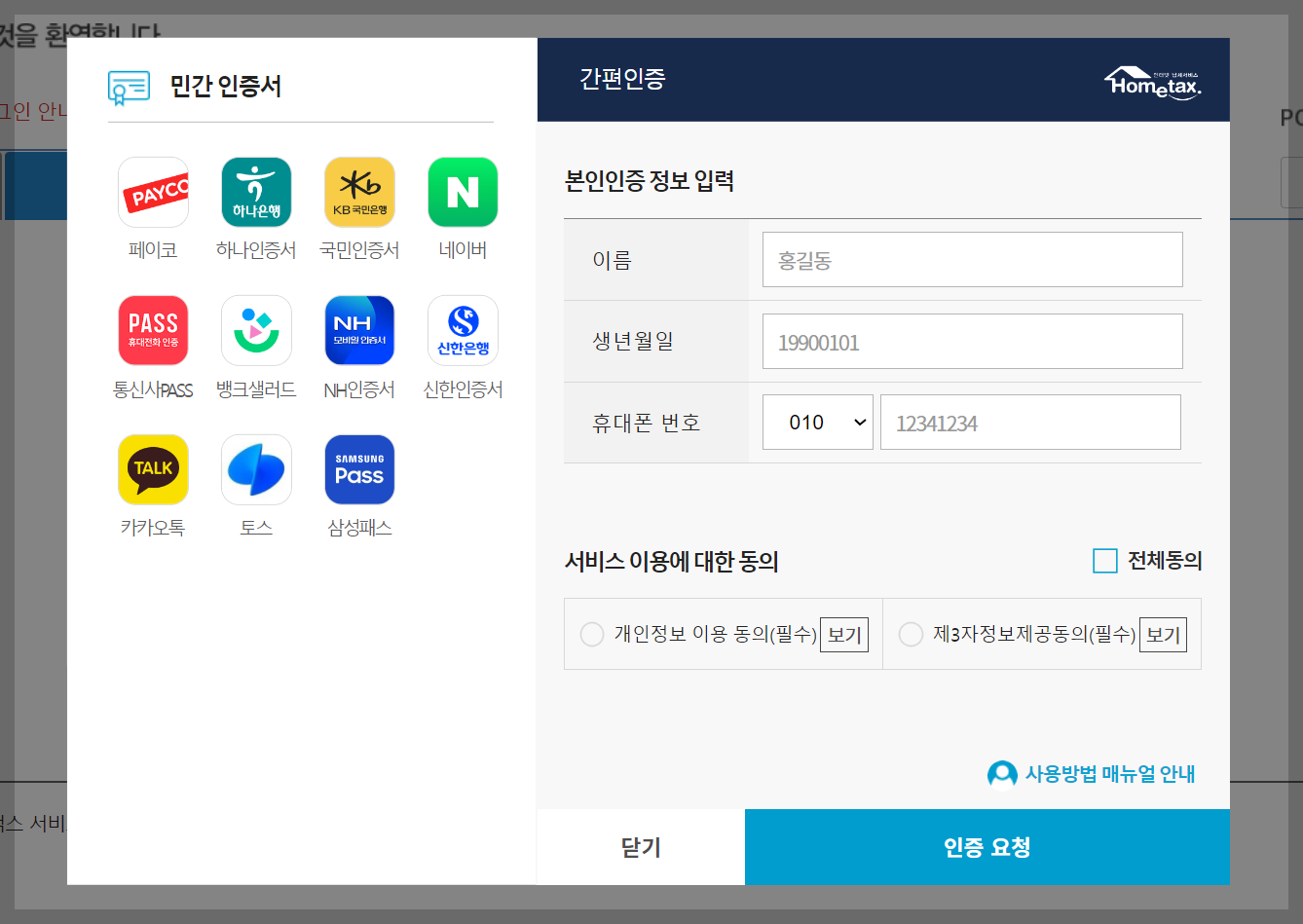Click the 제3자정보제공동의(필수) text
1303x924 pixels.
click(x=1034, y=635)
